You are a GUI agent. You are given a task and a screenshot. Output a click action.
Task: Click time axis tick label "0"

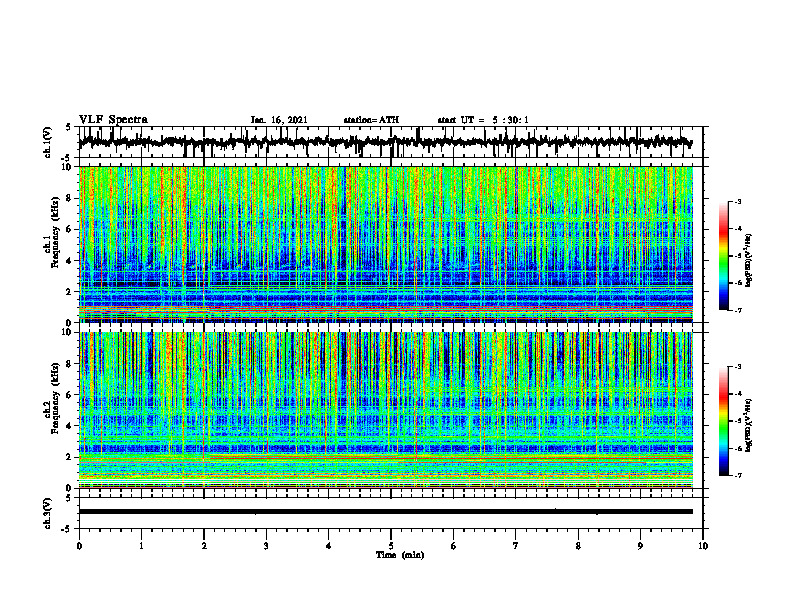tap(79, 546)
